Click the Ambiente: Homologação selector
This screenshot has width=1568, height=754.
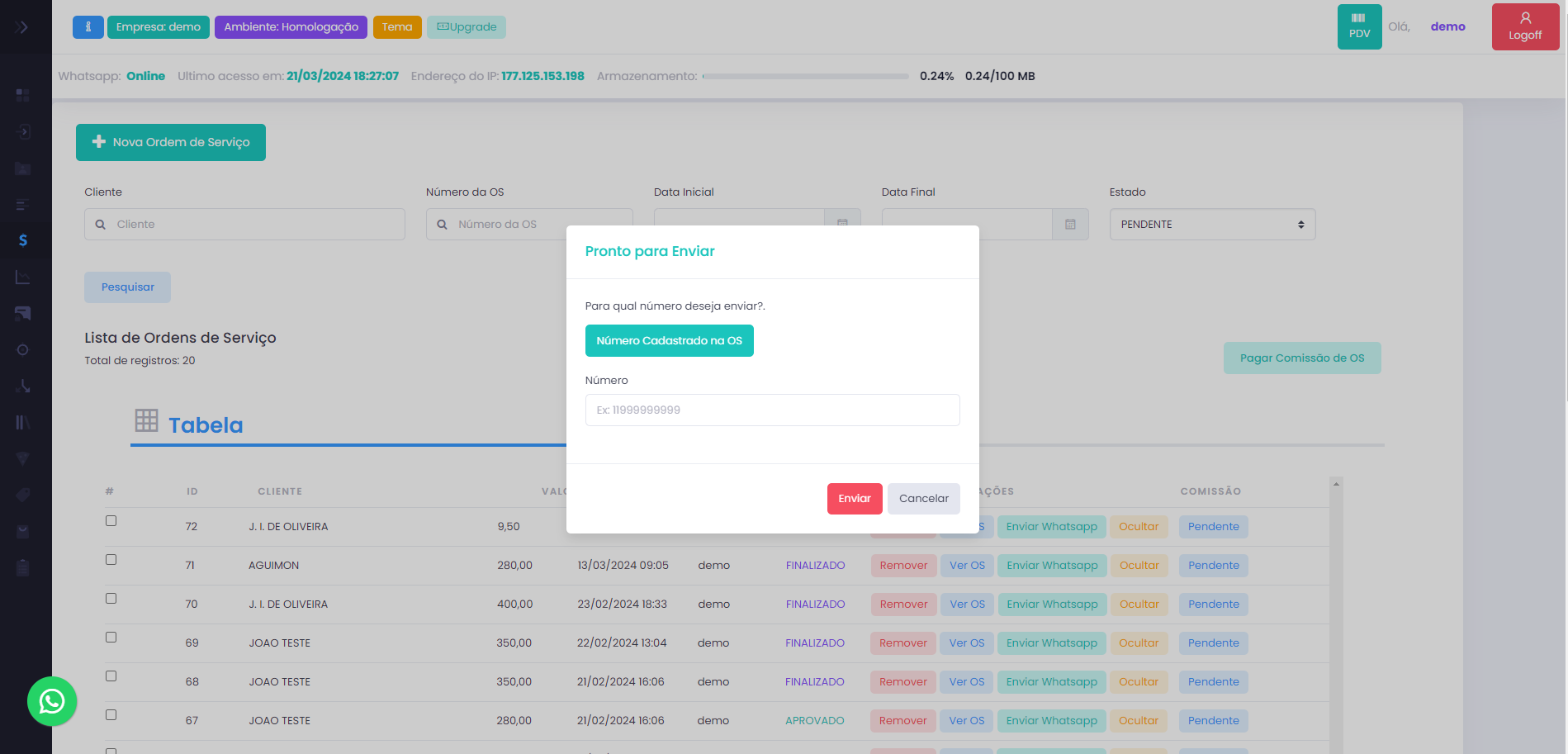(291, 27)
